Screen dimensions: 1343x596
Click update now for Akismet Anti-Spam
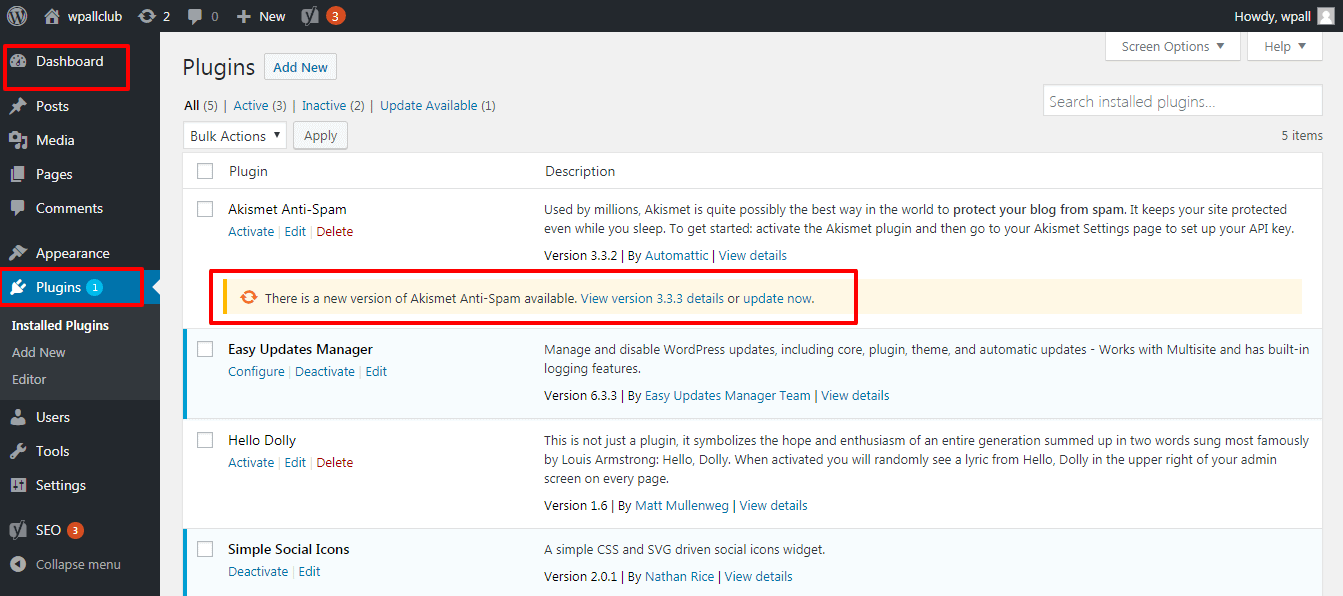point(778,298)
